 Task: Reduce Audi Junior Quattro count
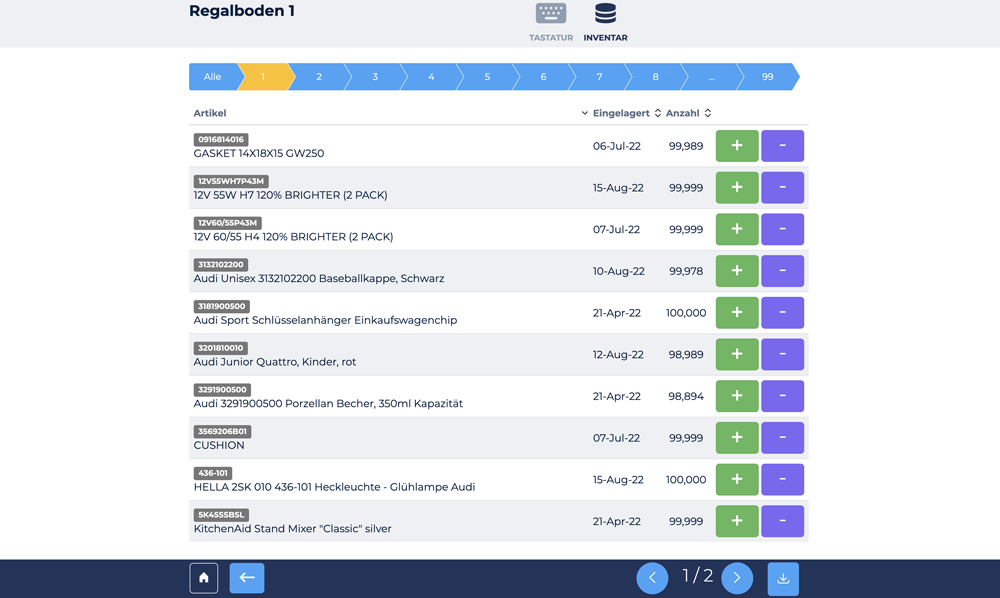tap(782, 354)
